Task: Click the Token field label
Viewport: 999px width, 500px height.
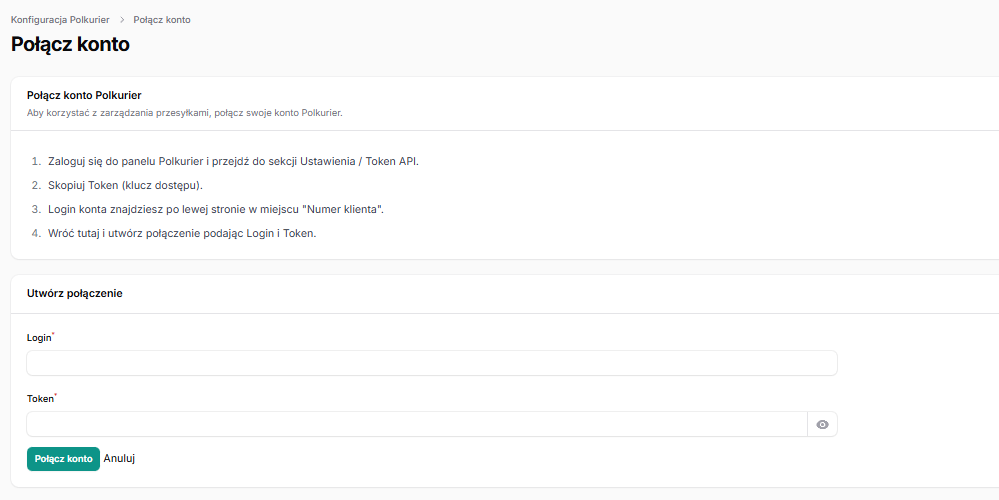Action: tap(39, 399)
